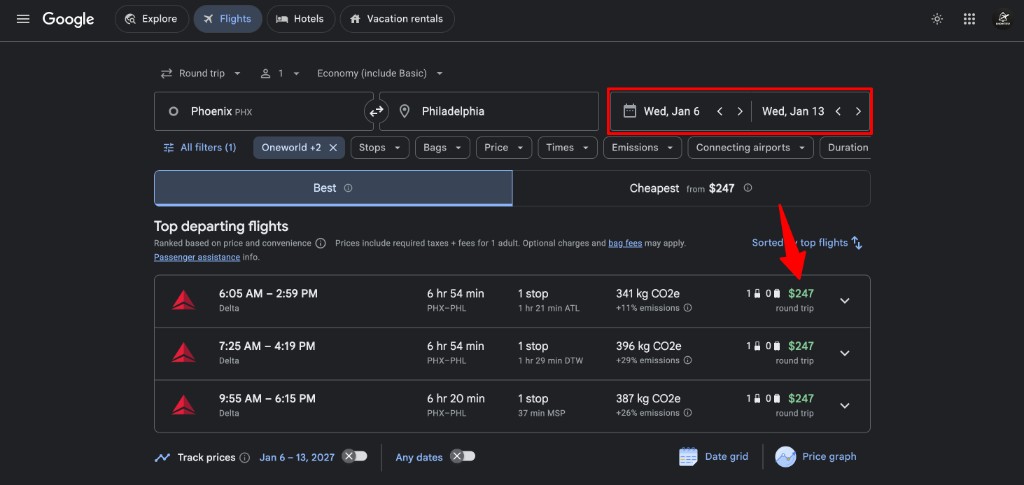The image size is (1024, 485).
Task: Move return date one day earlier
Action: point(838,111)
